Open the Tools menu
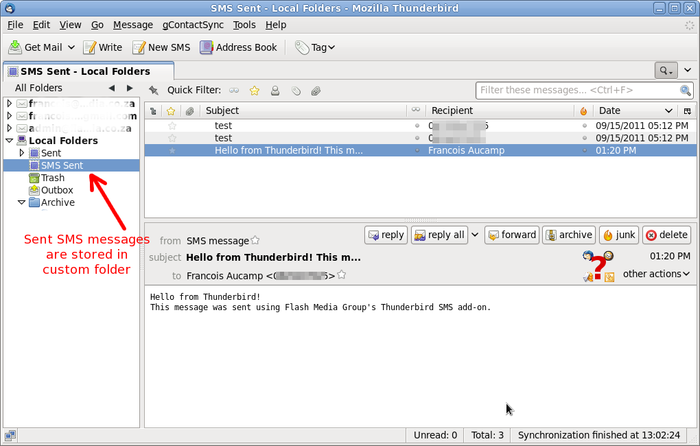700x446 pixels. (244, 25)
